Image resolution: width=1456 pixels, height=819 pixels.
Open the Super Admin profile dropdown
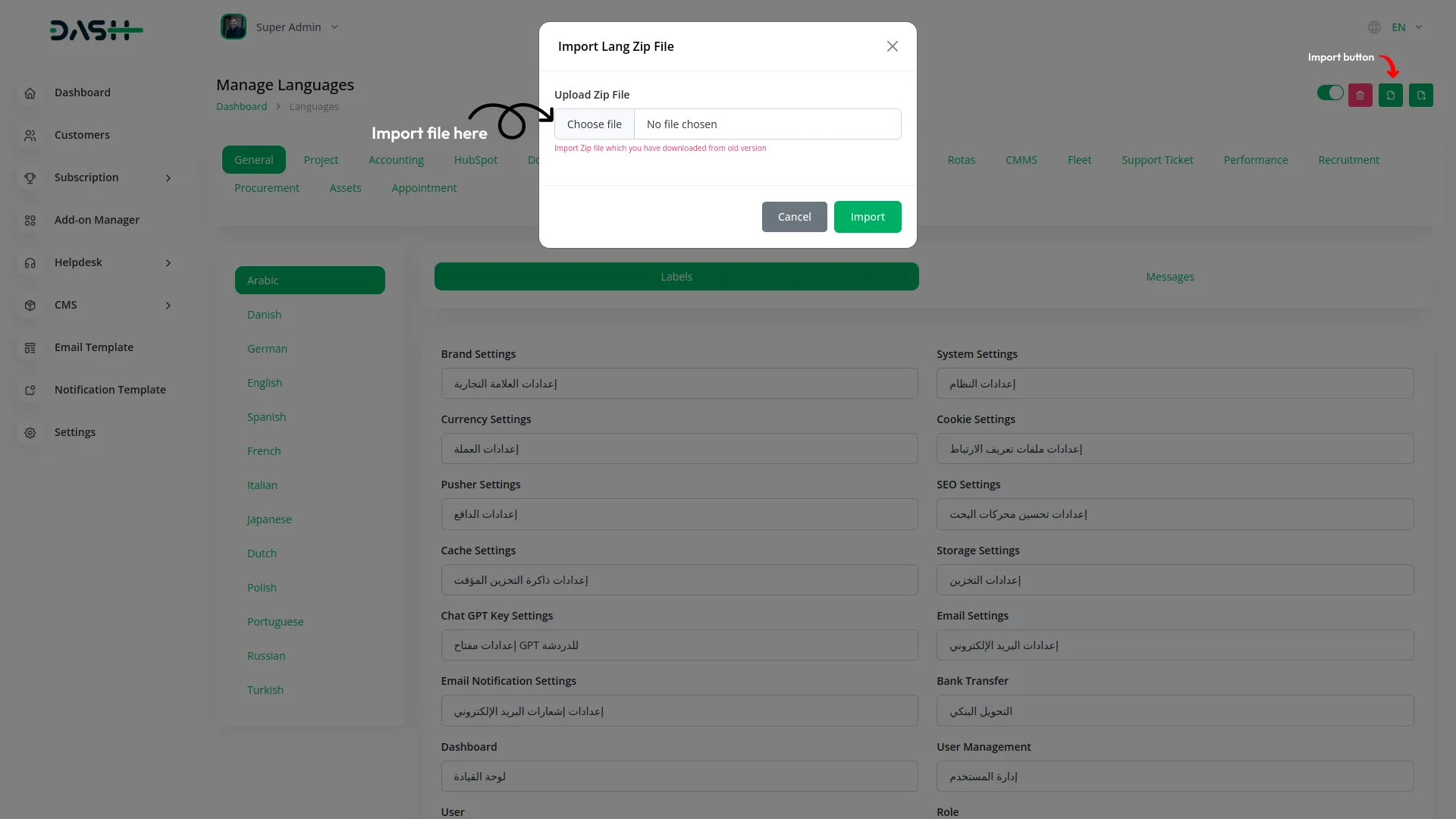[x=289, y=27]
